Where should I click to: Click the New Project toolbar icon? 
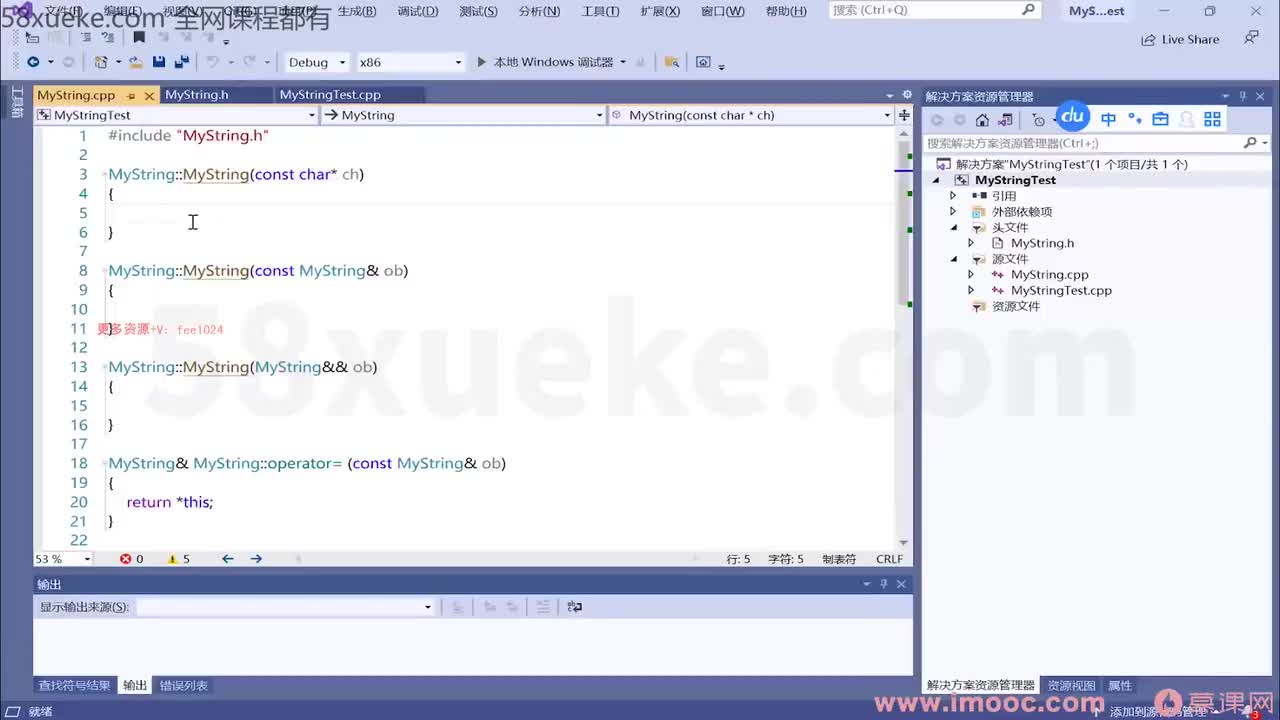101,62
